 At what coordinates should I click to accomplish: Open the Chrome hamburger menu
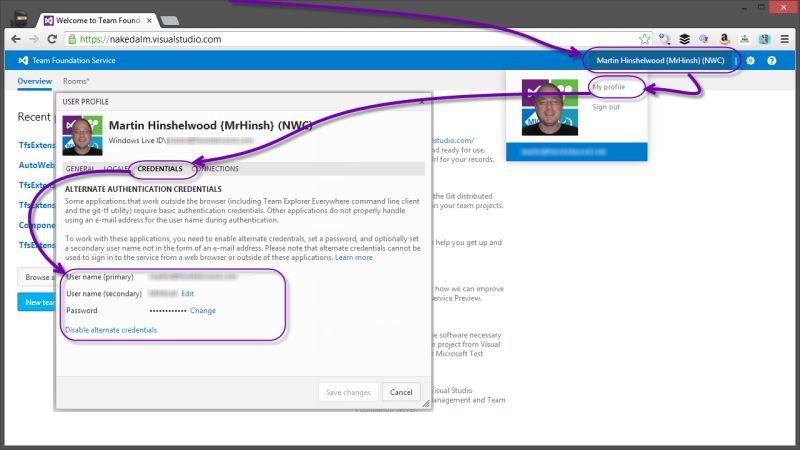(785, 39)
